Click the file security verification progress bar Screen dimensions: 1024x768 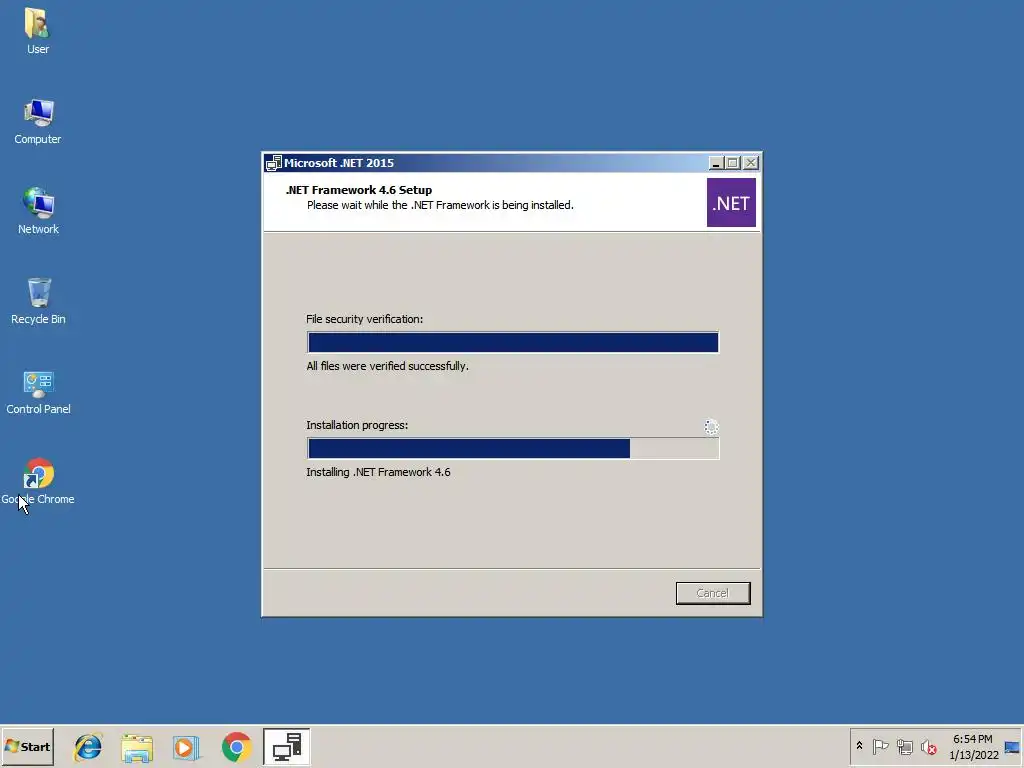[x=513, y=342]
